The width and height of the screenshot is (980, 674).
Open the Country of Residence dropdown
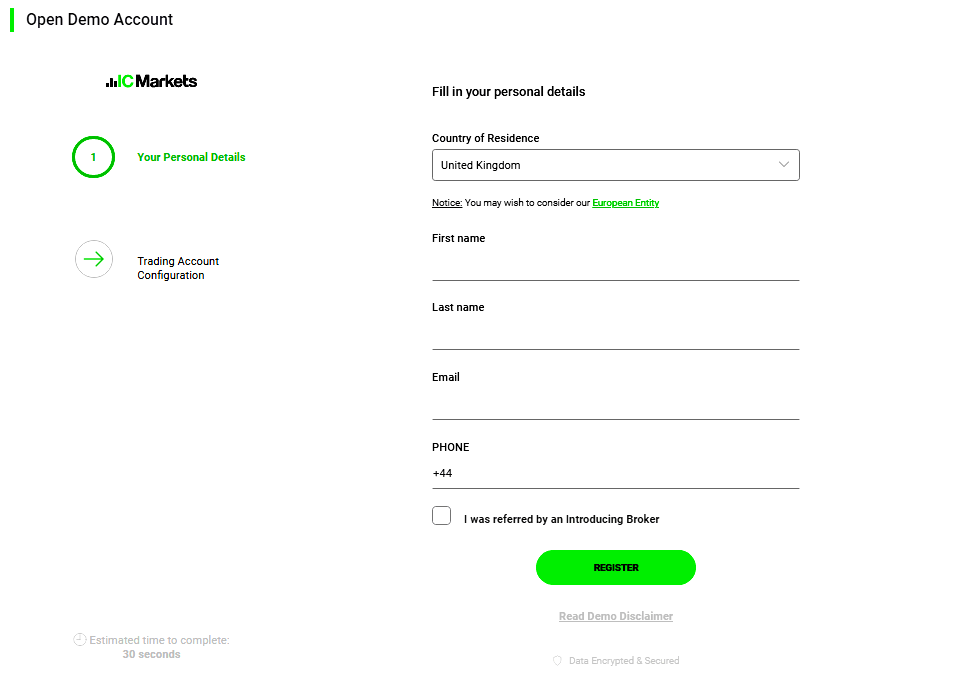tap(615, 165)
